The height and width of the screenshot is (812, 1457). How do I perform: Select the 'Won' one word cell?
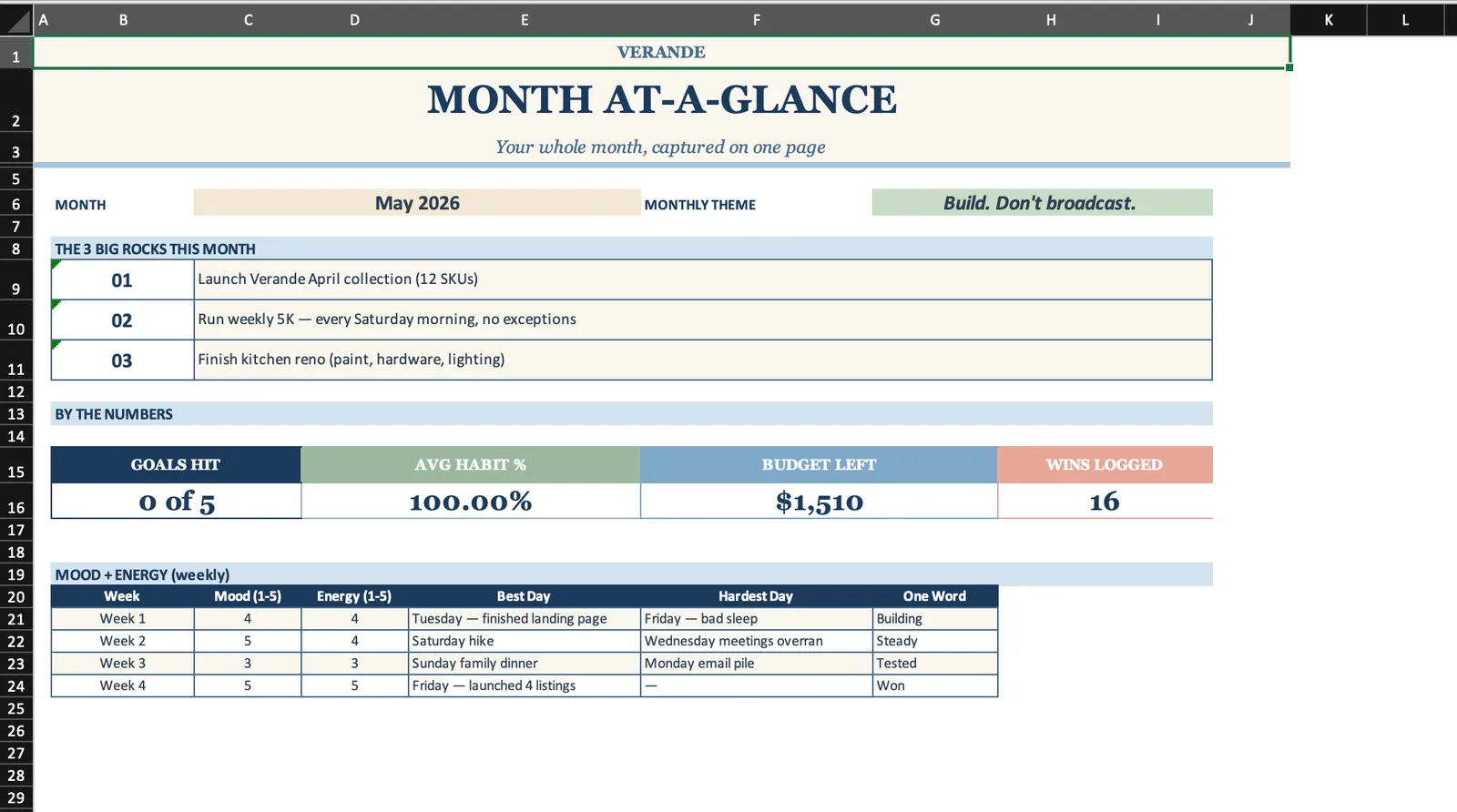point(934,685)
